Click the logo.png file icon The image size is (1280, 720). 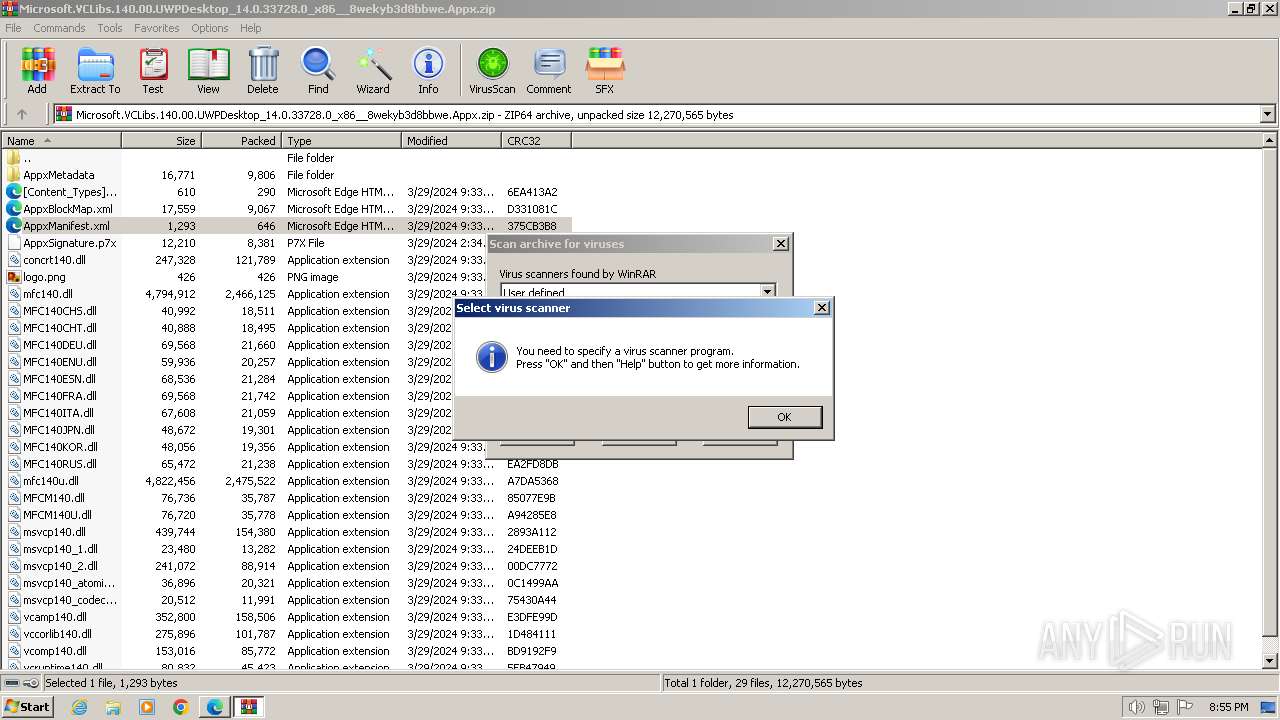point(14,277)
